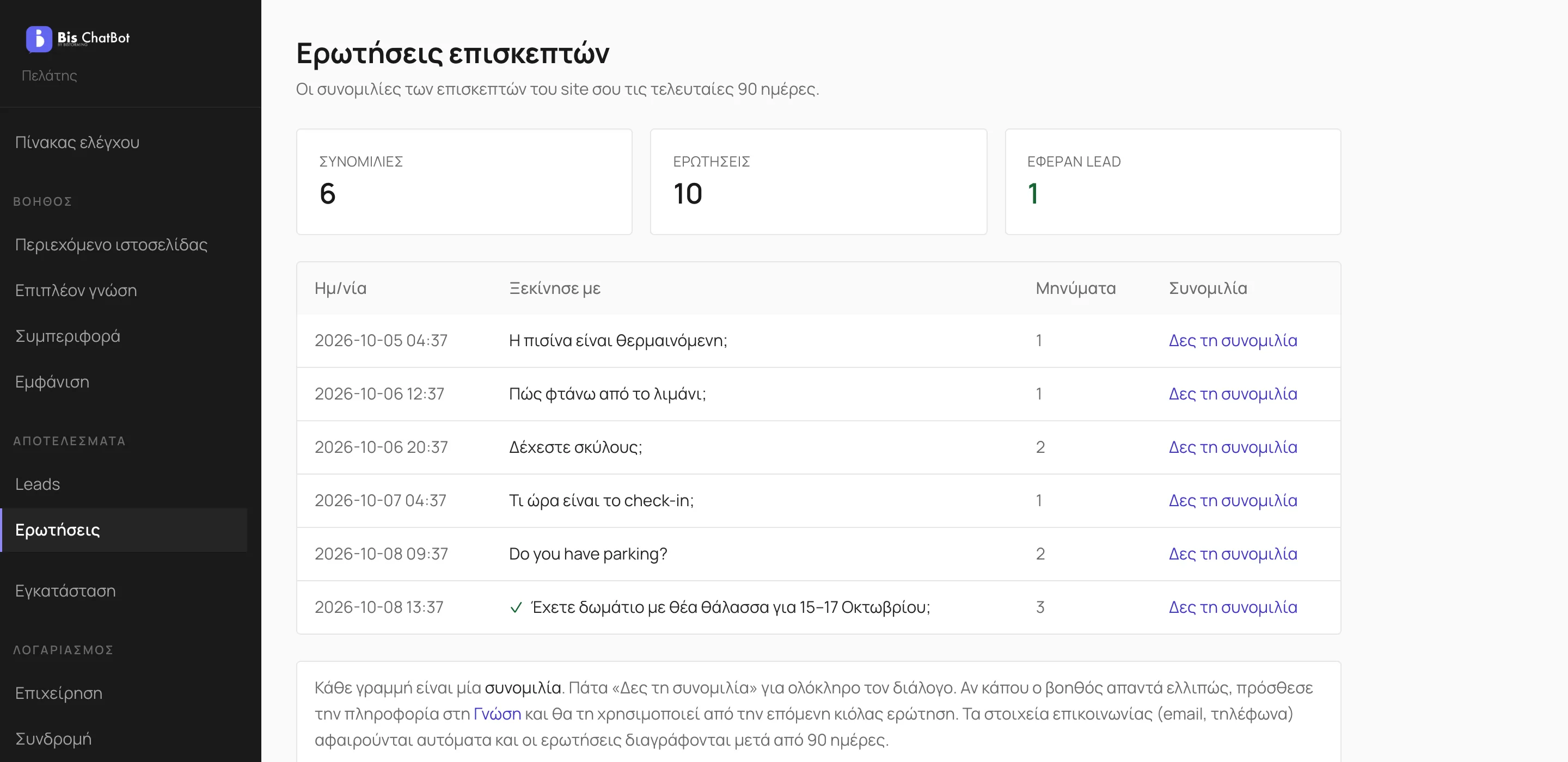Click the Ερωτήσεις επισκεπτών page heading

pos(453,53)
